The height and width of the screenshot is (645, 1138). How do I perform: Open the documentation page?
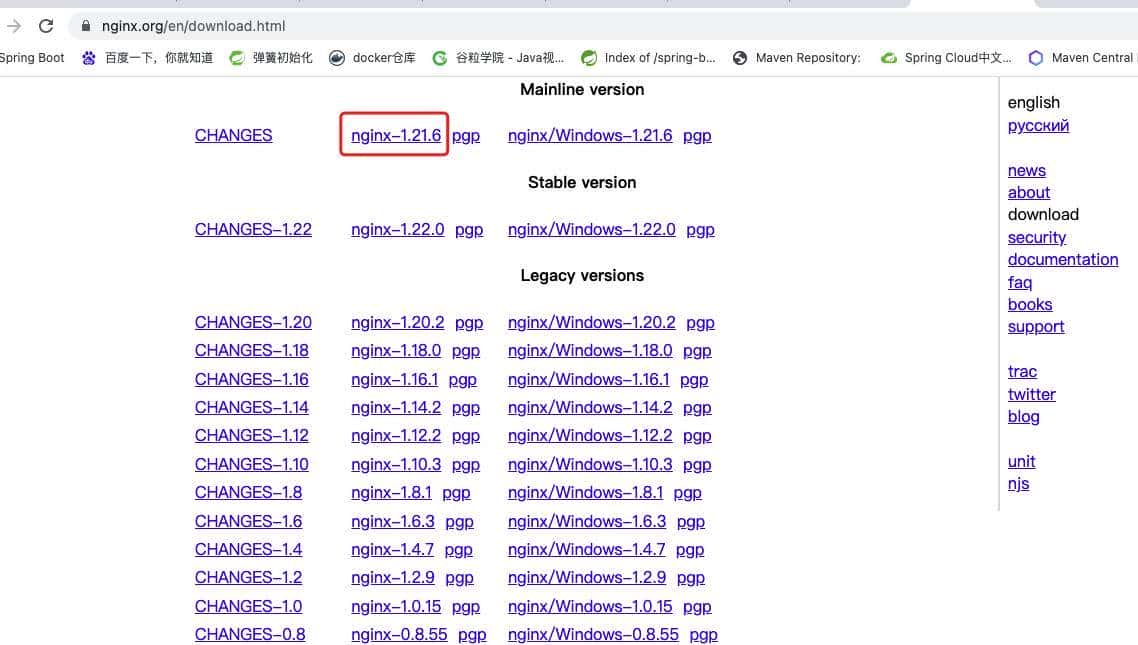point(1063,259)
